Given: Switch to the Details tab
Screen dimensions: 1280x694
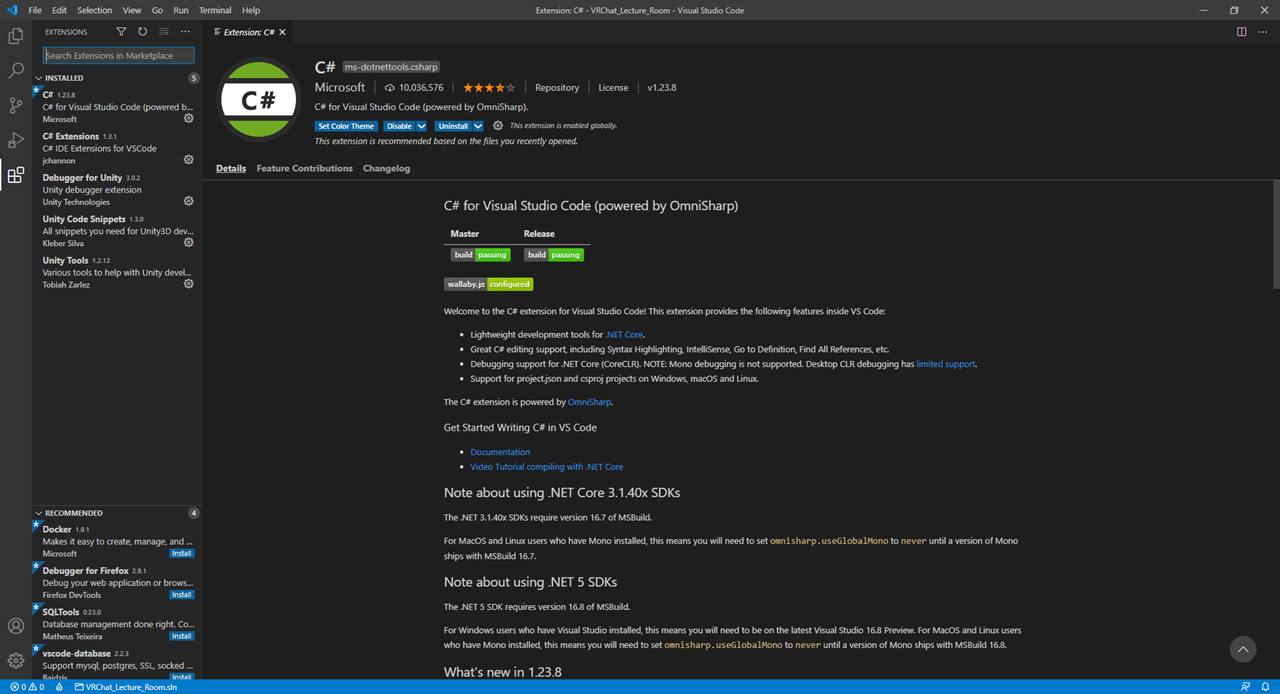Looking at the screenshot, I should [231, 168].
